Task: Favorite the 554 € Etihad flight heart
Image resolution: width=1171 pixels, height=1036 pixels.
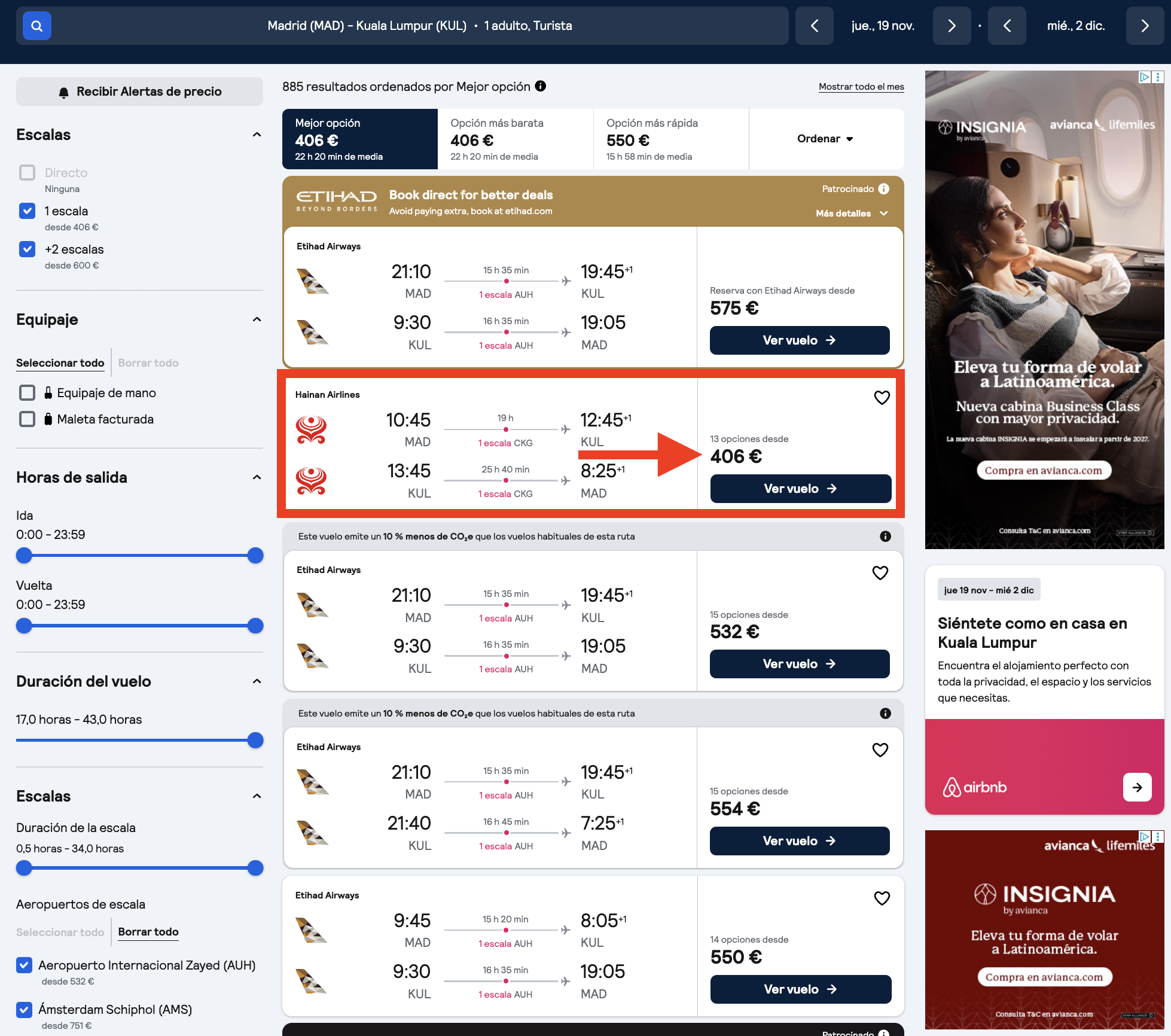Action: point(880,749)
